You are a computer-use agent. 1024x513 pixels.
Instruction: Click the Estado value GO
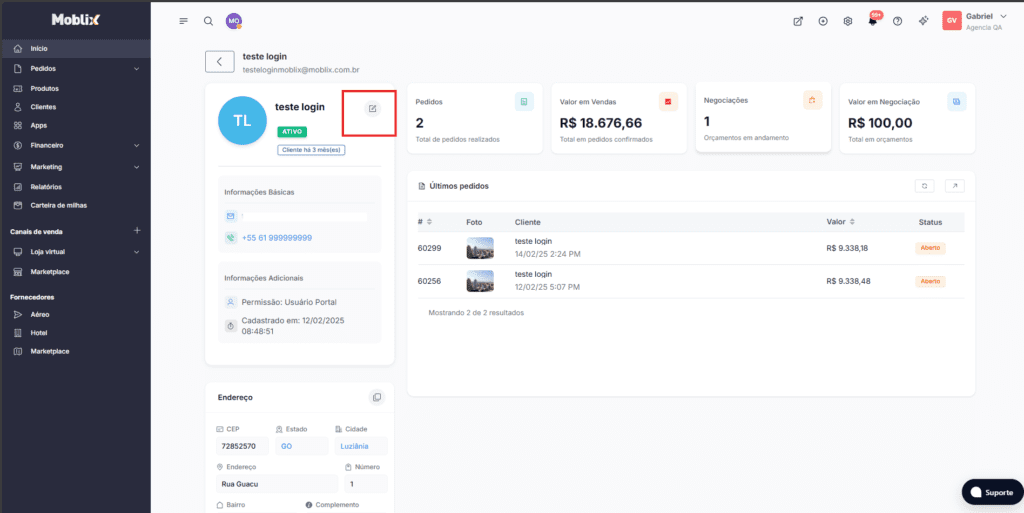point(302,446)
